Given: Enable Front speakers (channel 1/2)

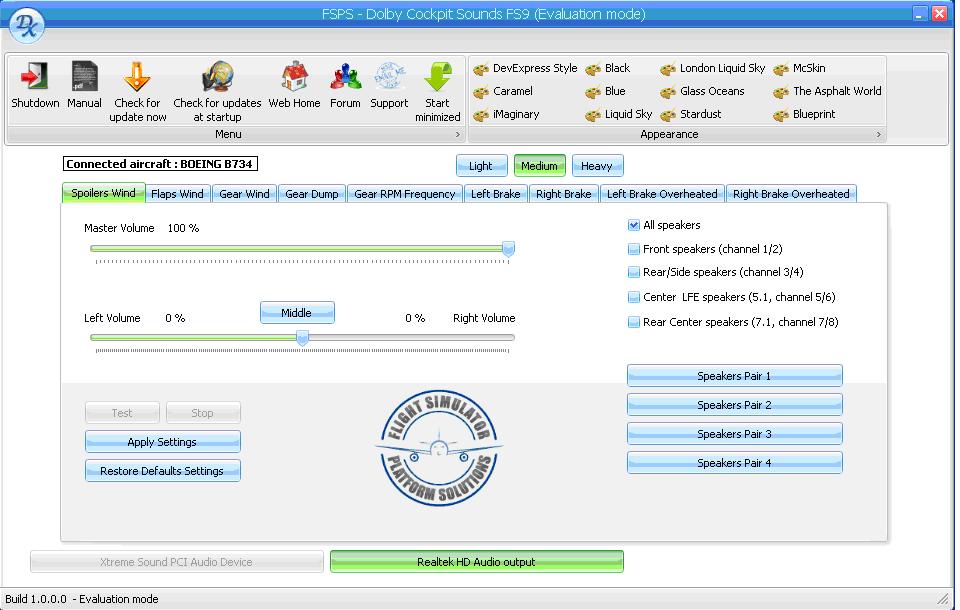Looking at the screenshot, I should coord(634,249).
